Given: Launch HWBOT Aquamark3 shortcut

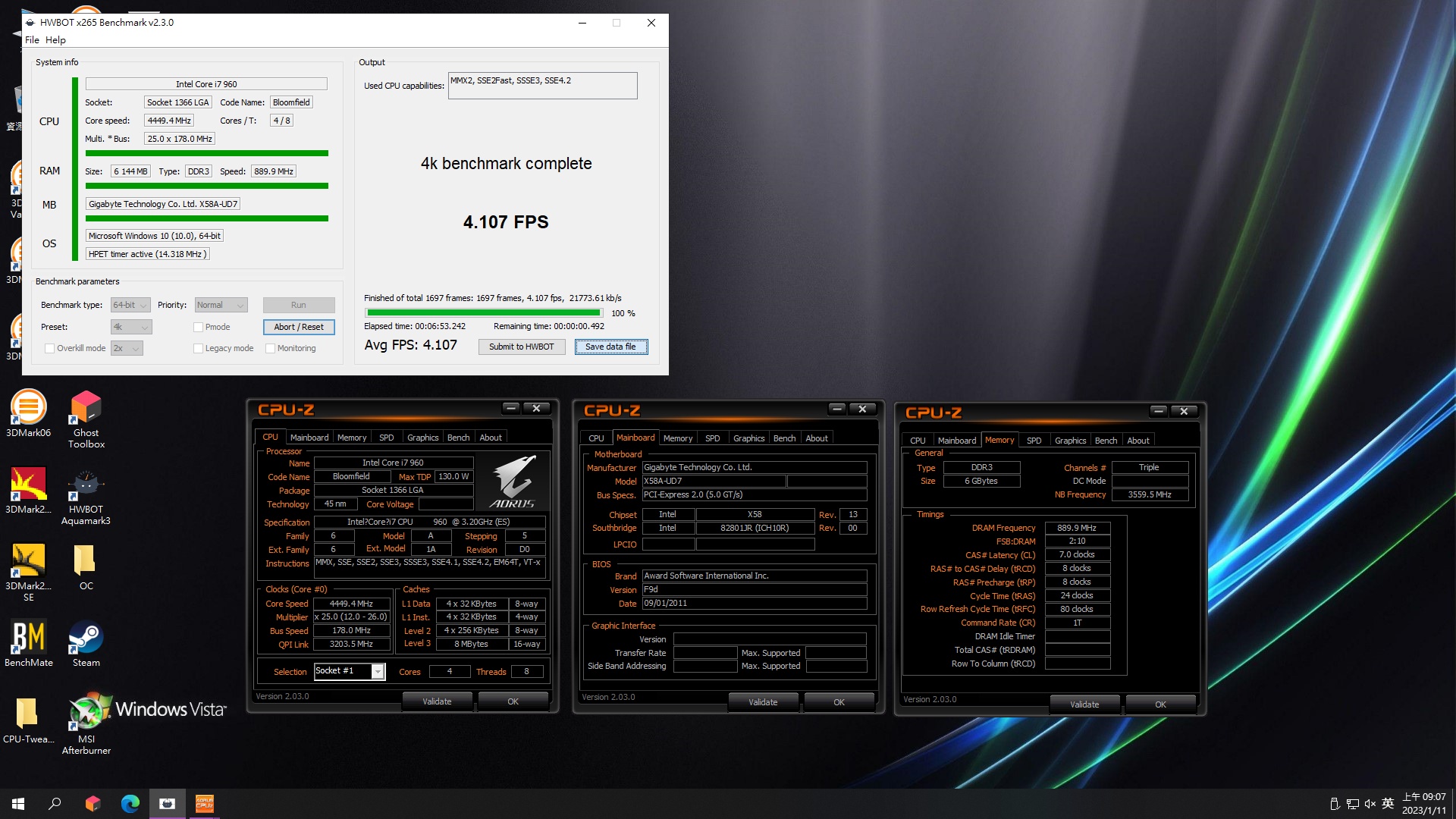Looking at the screenshot, I should [86, 497].
